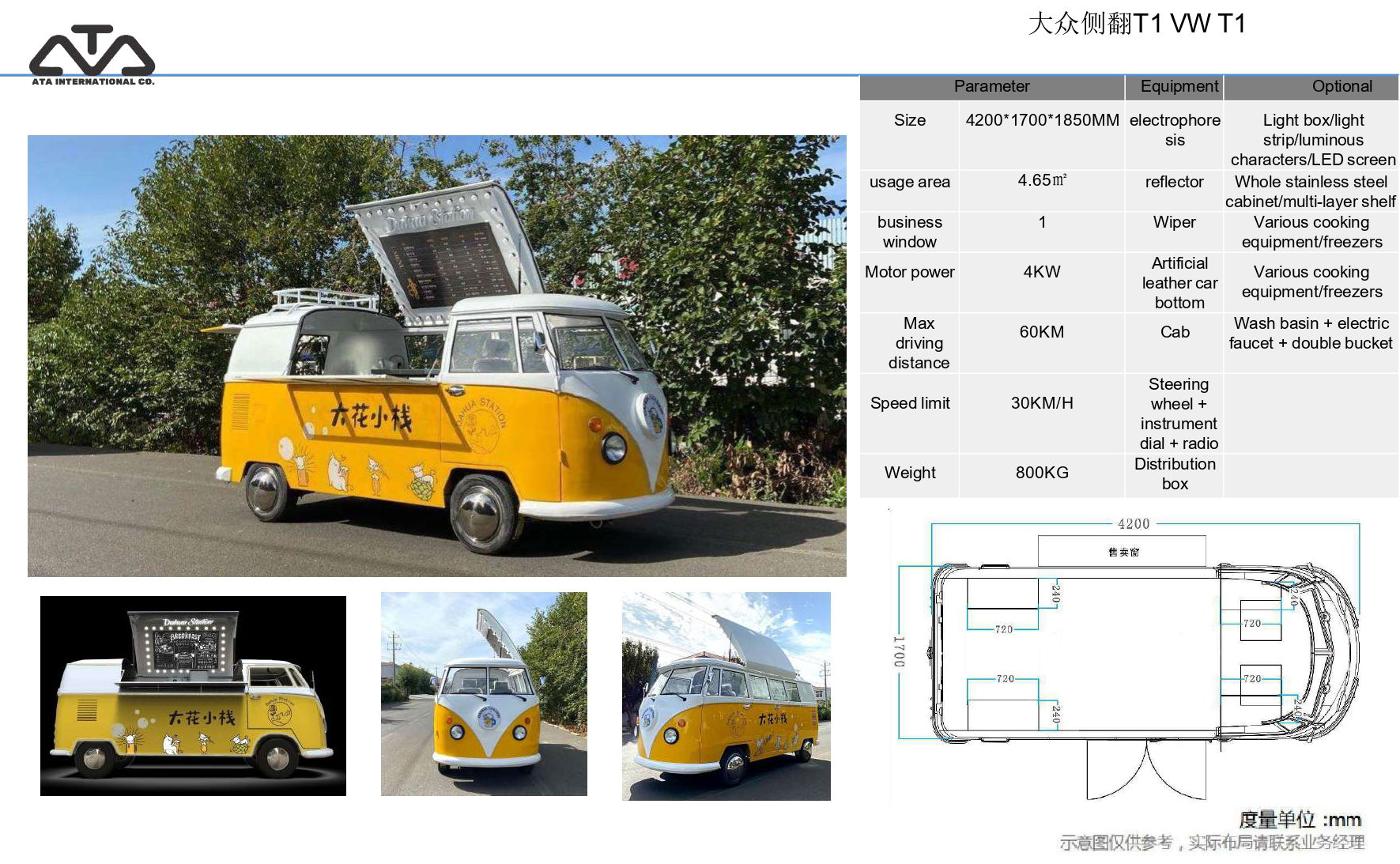Click the 'Parameter' column header

(x=991, y=86)
